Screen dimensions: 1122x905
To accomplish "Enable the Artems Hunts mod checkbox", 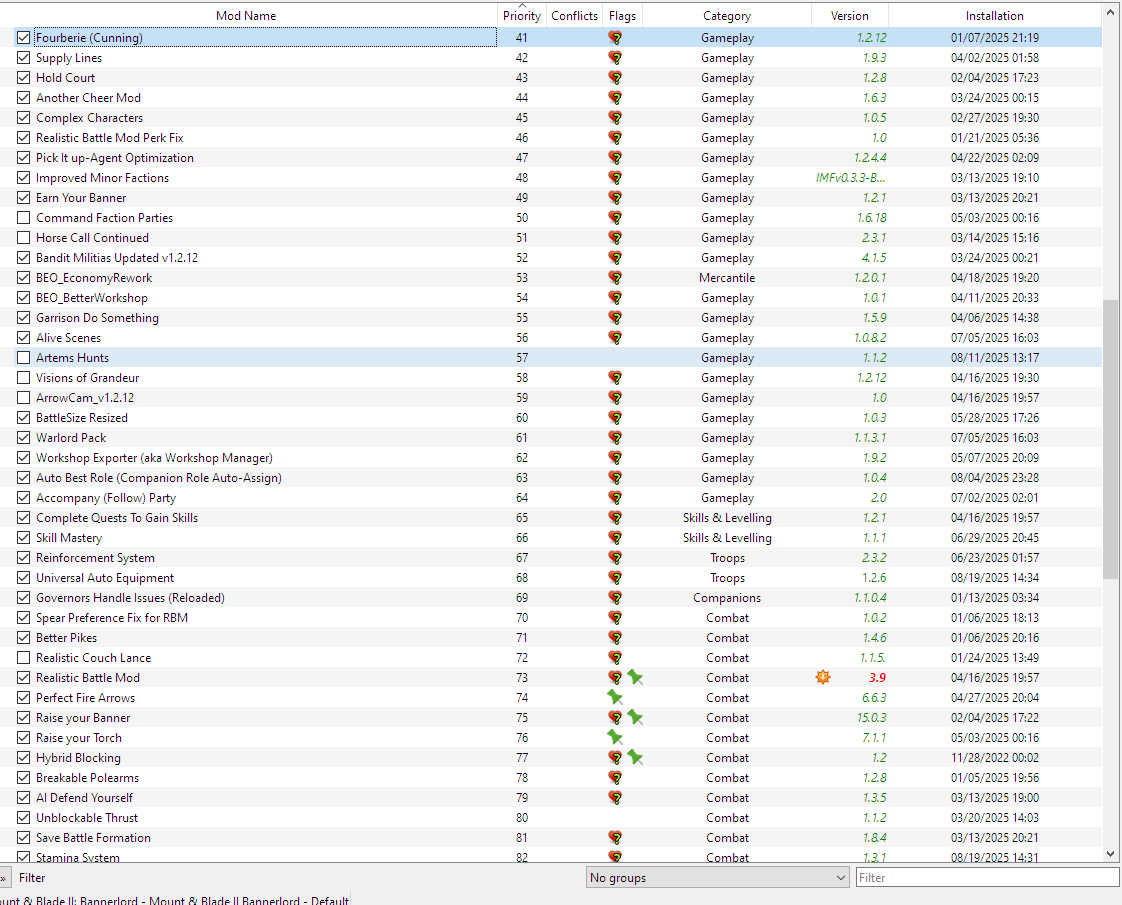I will (x=24, y=358).
